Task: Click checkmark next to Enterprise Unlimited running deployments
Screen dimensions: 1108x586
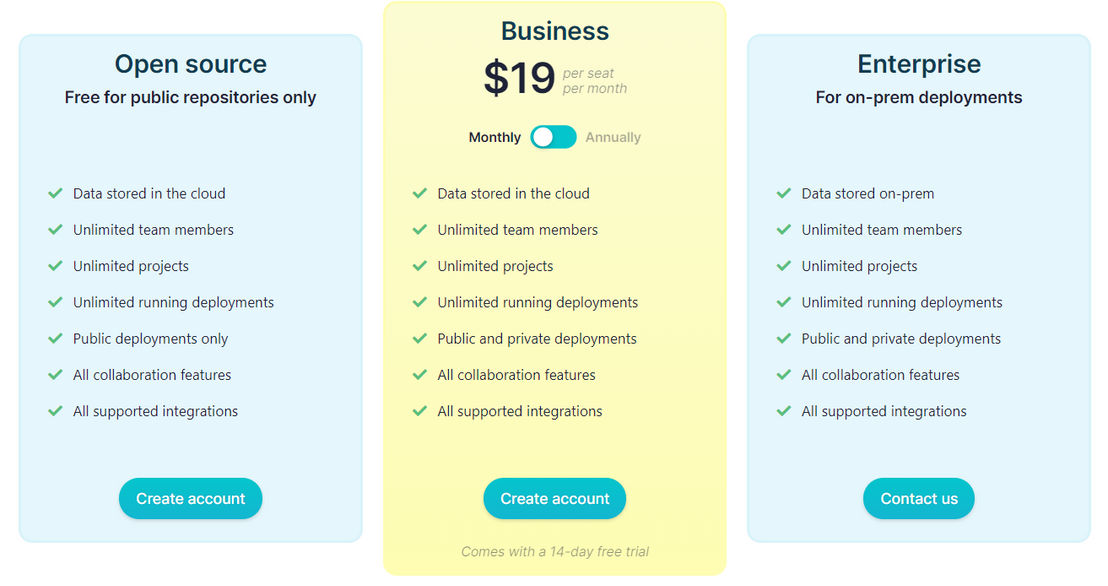Action: (784, 302)
